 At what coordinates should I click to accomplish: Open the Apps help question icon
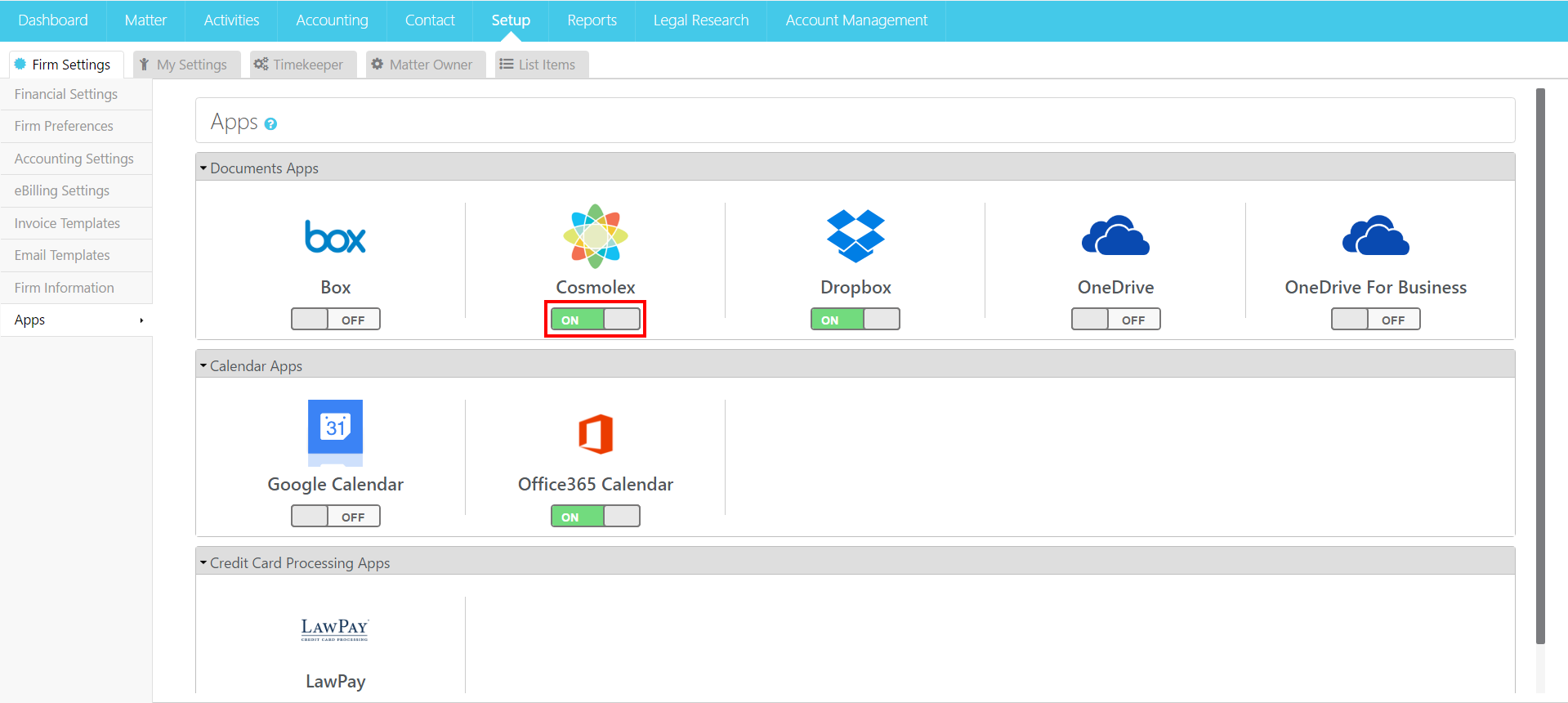pyautogui.click(x=270, y=124)
